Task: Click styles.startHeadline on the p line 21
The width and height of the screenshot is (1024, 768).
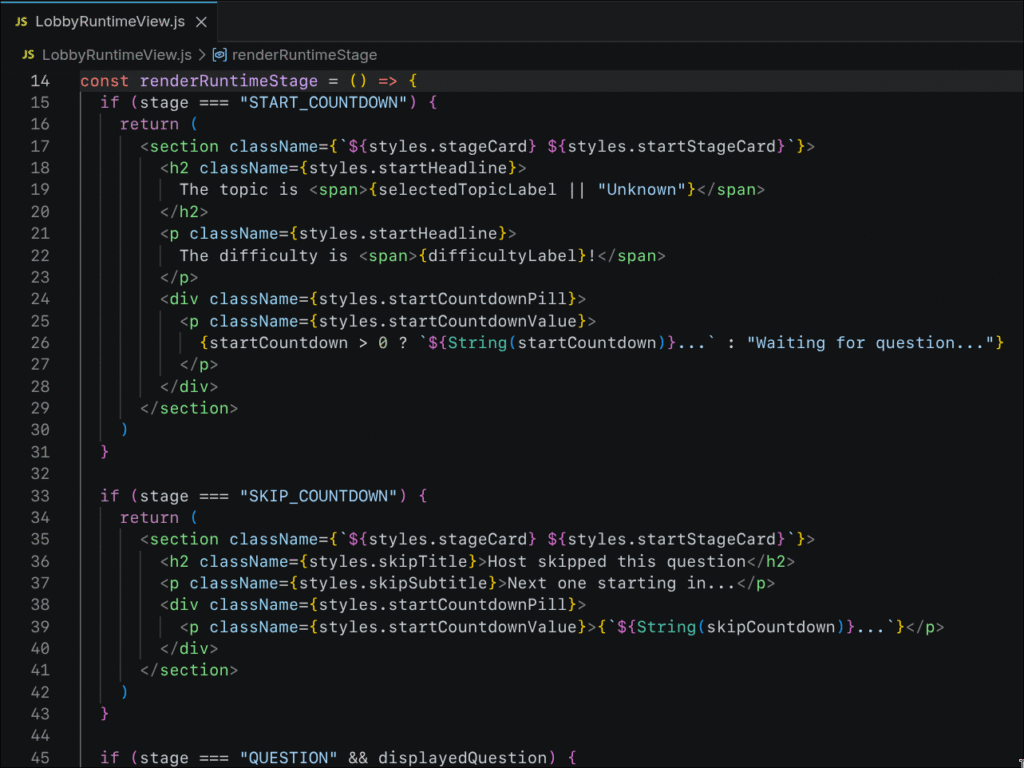Action: point(398,233)
